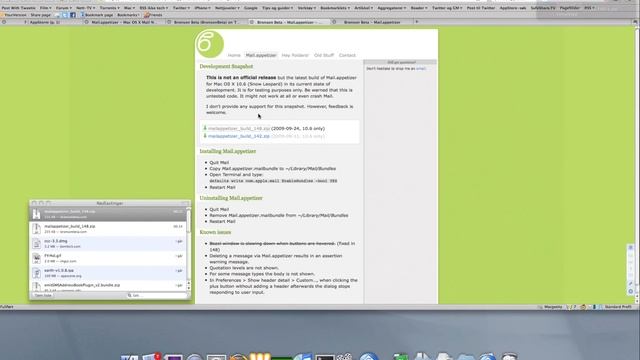The height and width of the screenshot is (360, 640).
Task: Select second mailappetizer_build_148.zip download row
Action: [108, 229]
